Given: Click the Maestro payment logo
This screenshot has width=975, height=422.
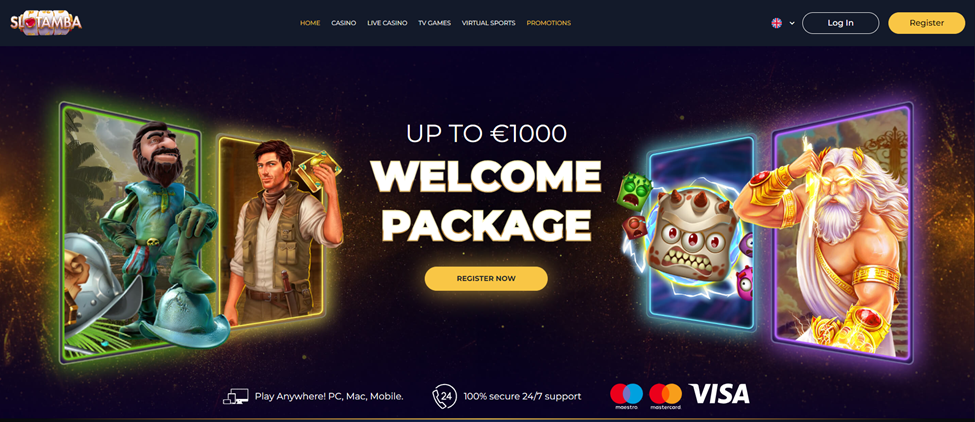Looking at the screenshot, I should click(x=626, y=395).
